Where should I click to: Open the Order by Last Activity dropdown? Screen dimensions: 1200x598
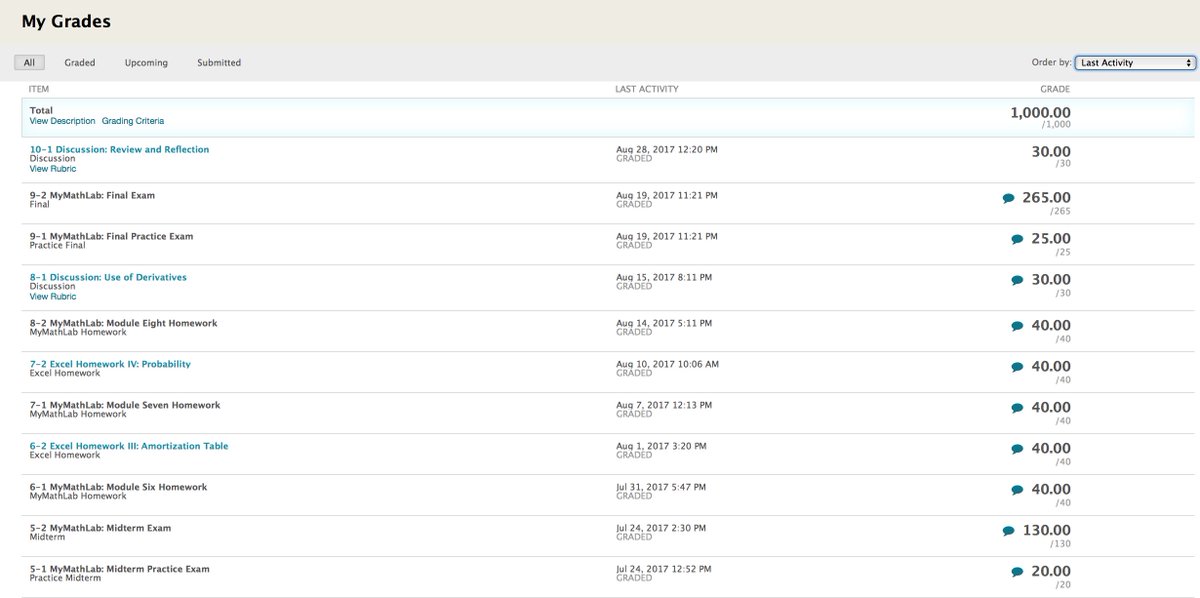(x=1135, y=62)
